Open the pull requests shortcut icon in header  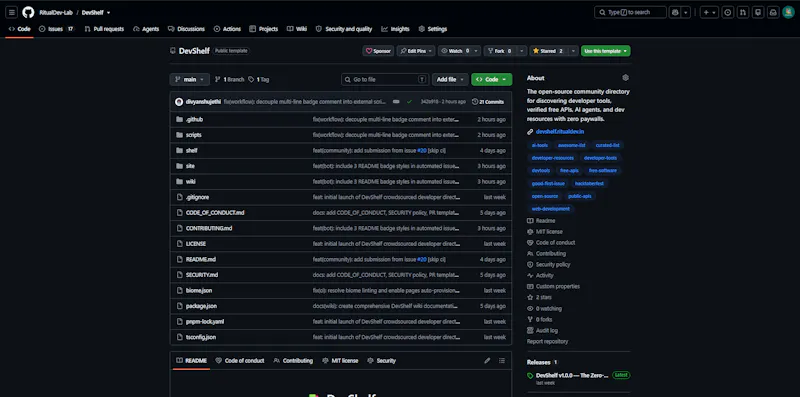tap(743, 12)
